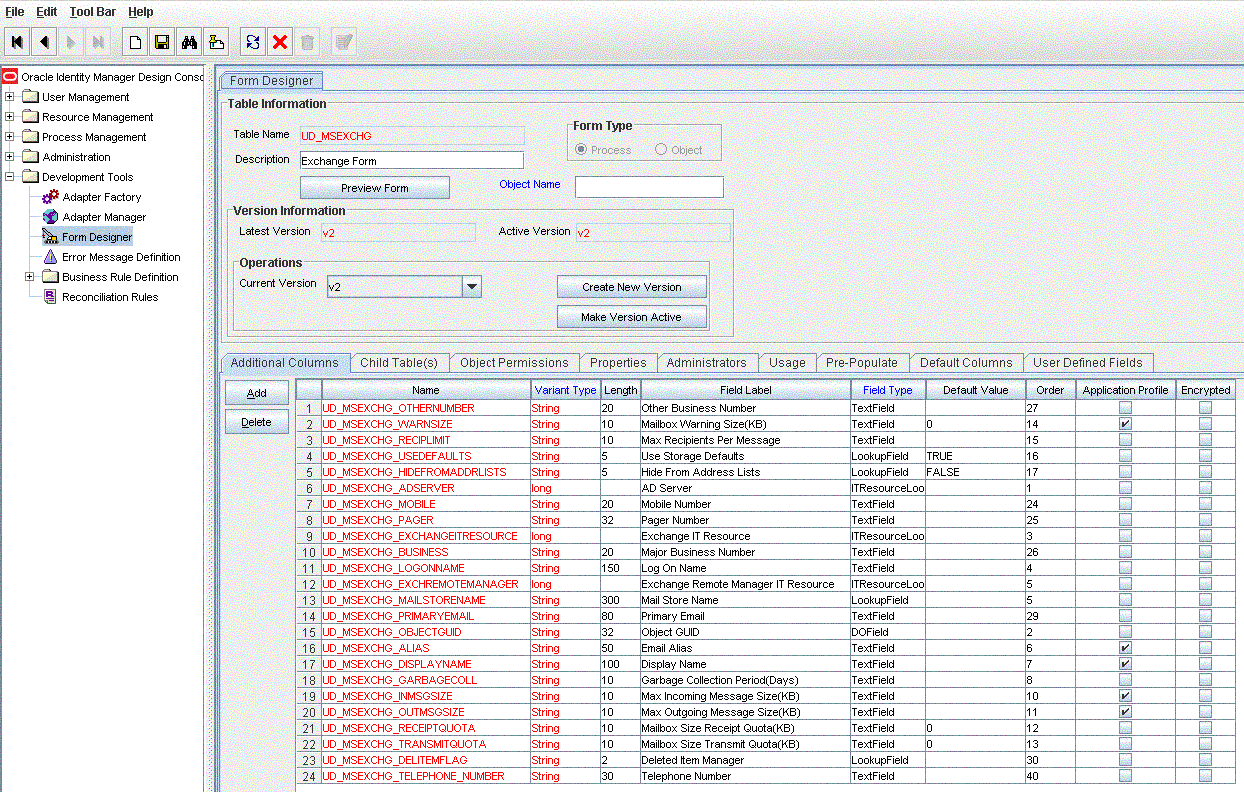Screen dimensions: 1244x792
Task: Toggle Encrypted checkbox for UD_MSEXCHG_LOGONNAME
Action: (1205, 568)
